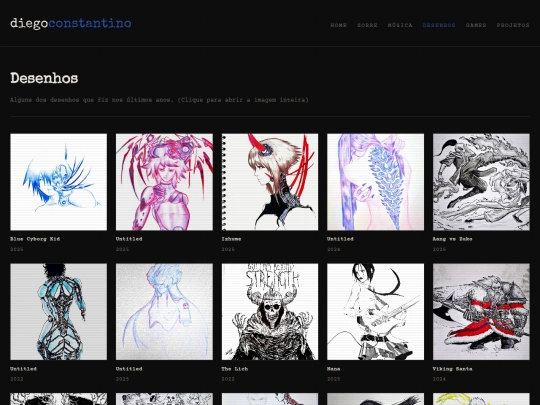
Task: Open the HOME navigation link
Action: click(338, 25)
